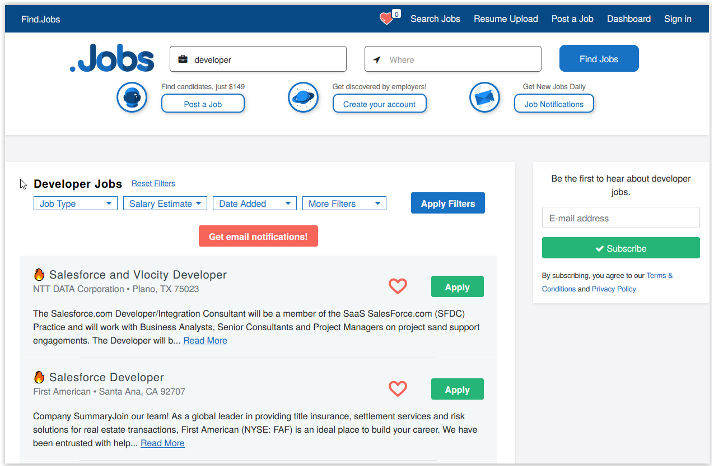Image resolution: width=712 pixels, height=466 pixels.
Task: Open Terms & Conditions link
Action: click(607, 282)
